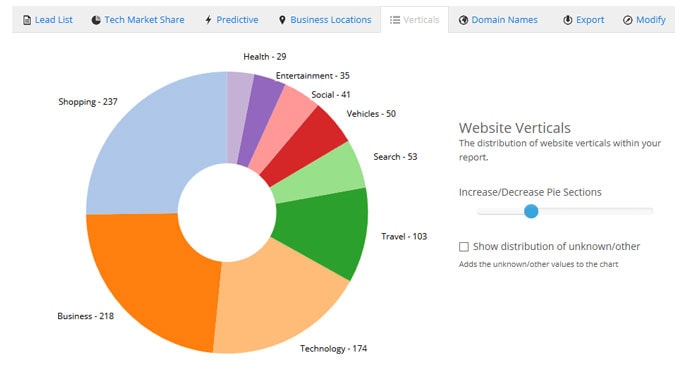Open the Lead List tab
This screenshot has width=686, height=366.
48,20
